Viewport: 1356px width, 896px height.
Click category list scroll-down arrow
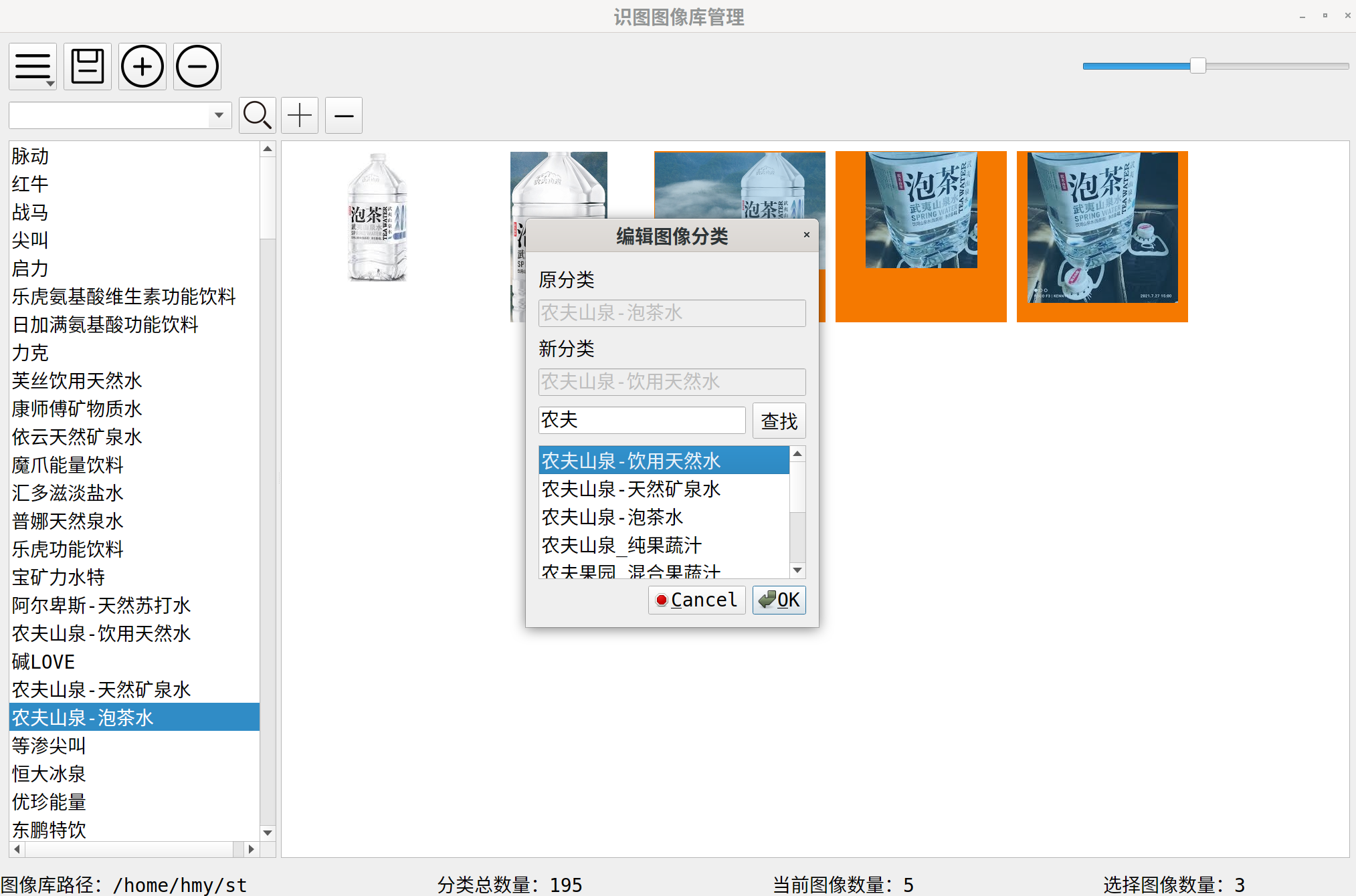tap(268, 832)
